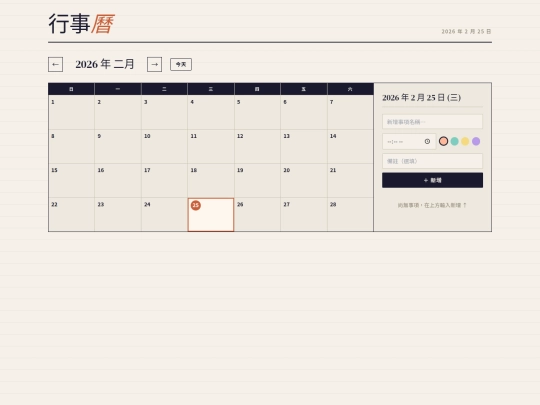
Task: Select February 21 on the calendar
Action: pos(350,180)
